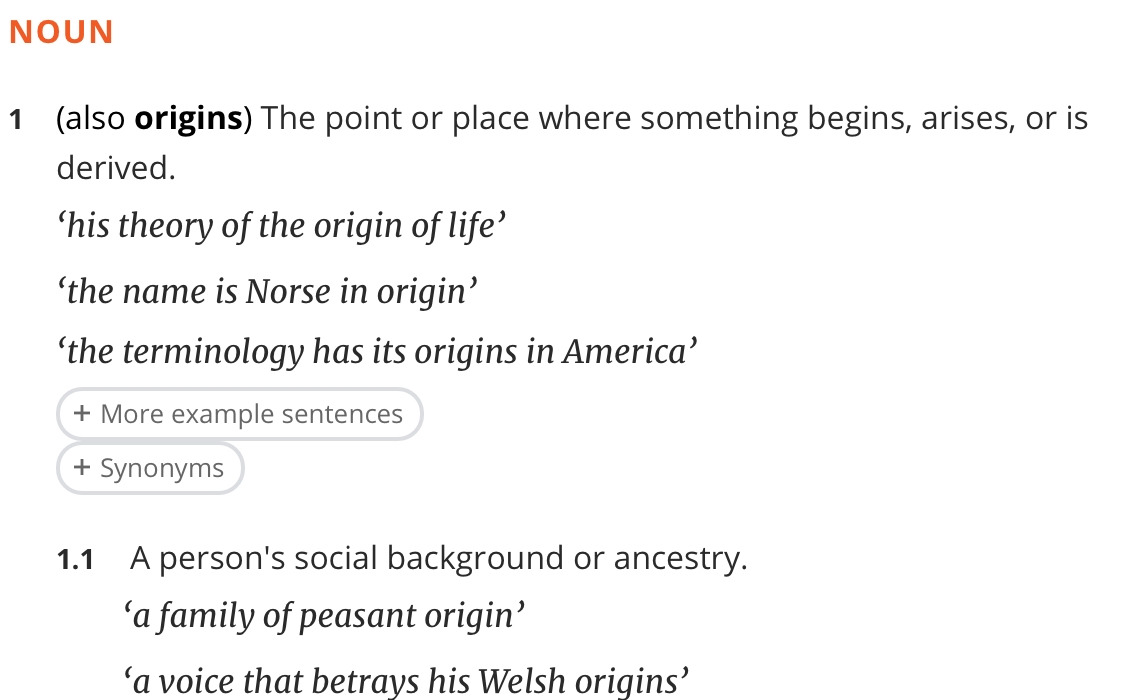Open the More example sentences pill button
Screen dimensions: 1128x700
coord(239,413)
